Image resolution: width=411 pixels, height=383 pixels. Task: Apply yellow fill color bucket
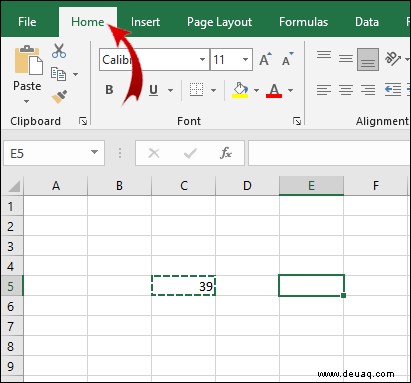pyautogui.click(x=240, y=90)
